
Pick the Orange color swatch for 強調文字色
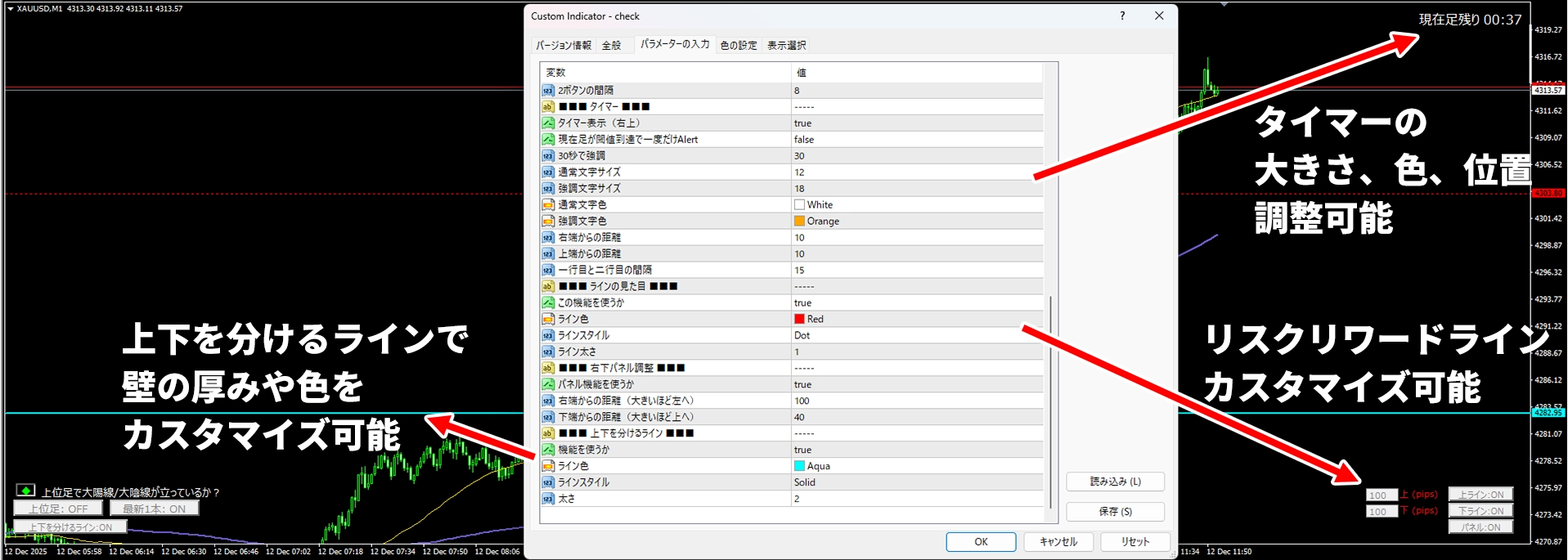pyautogui.click(x=799, y=221)
